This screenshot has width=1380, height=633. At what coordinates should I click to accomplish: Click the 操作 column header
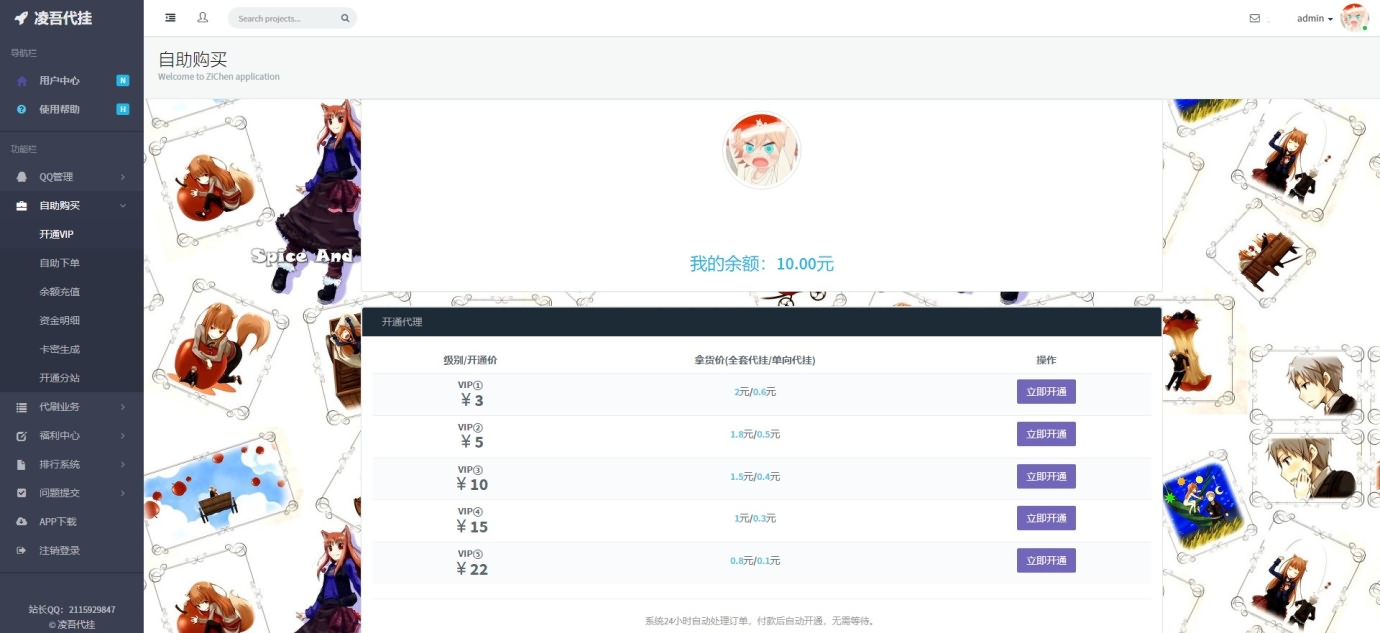tap(1046, 360)
